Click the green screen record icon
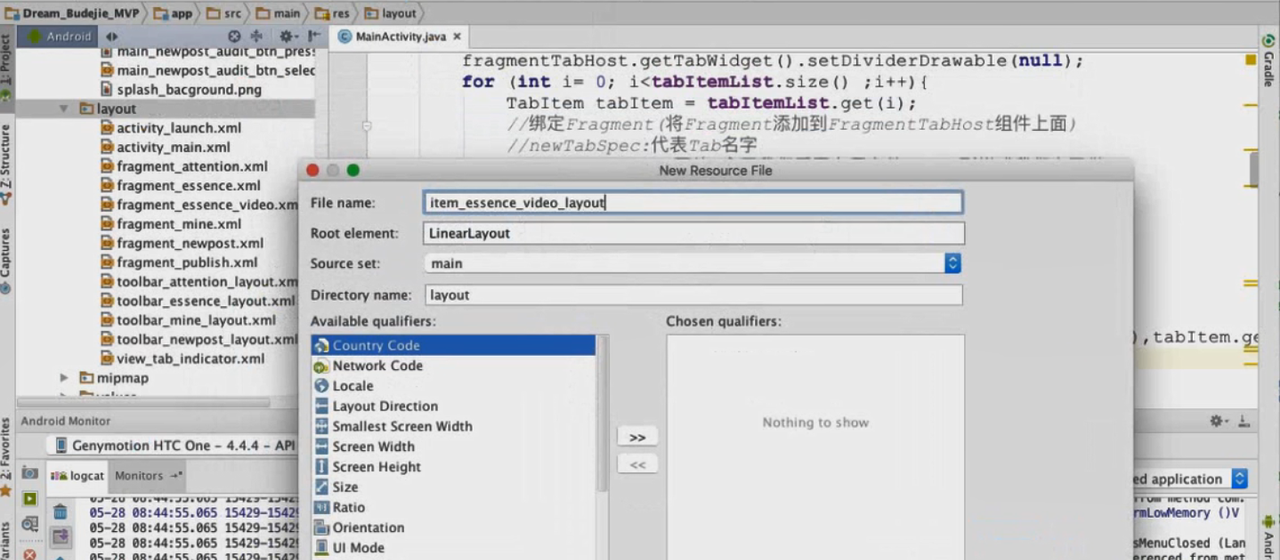 point(31,498)
